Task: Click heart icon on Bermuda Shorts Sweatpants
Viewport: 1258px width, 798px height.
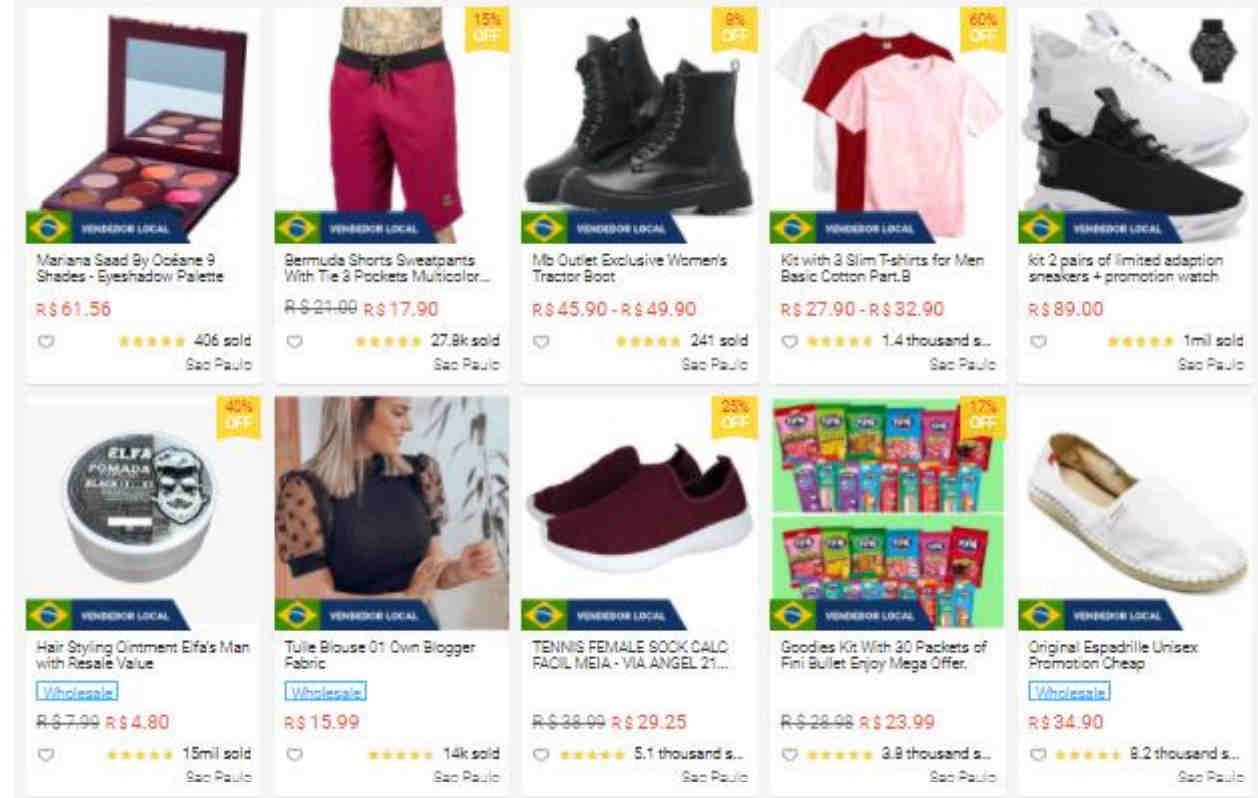Action: [293, 341]
